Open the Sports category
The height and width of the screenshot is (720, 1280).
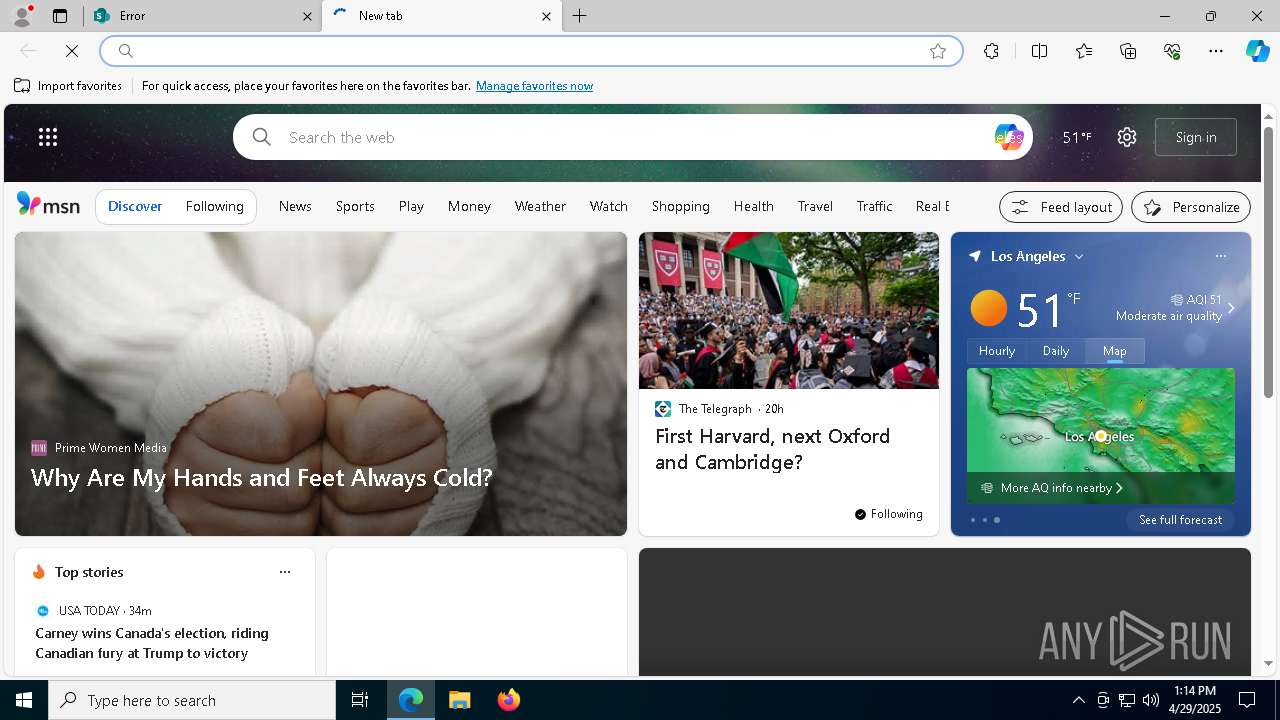click(x=355, y=206)
